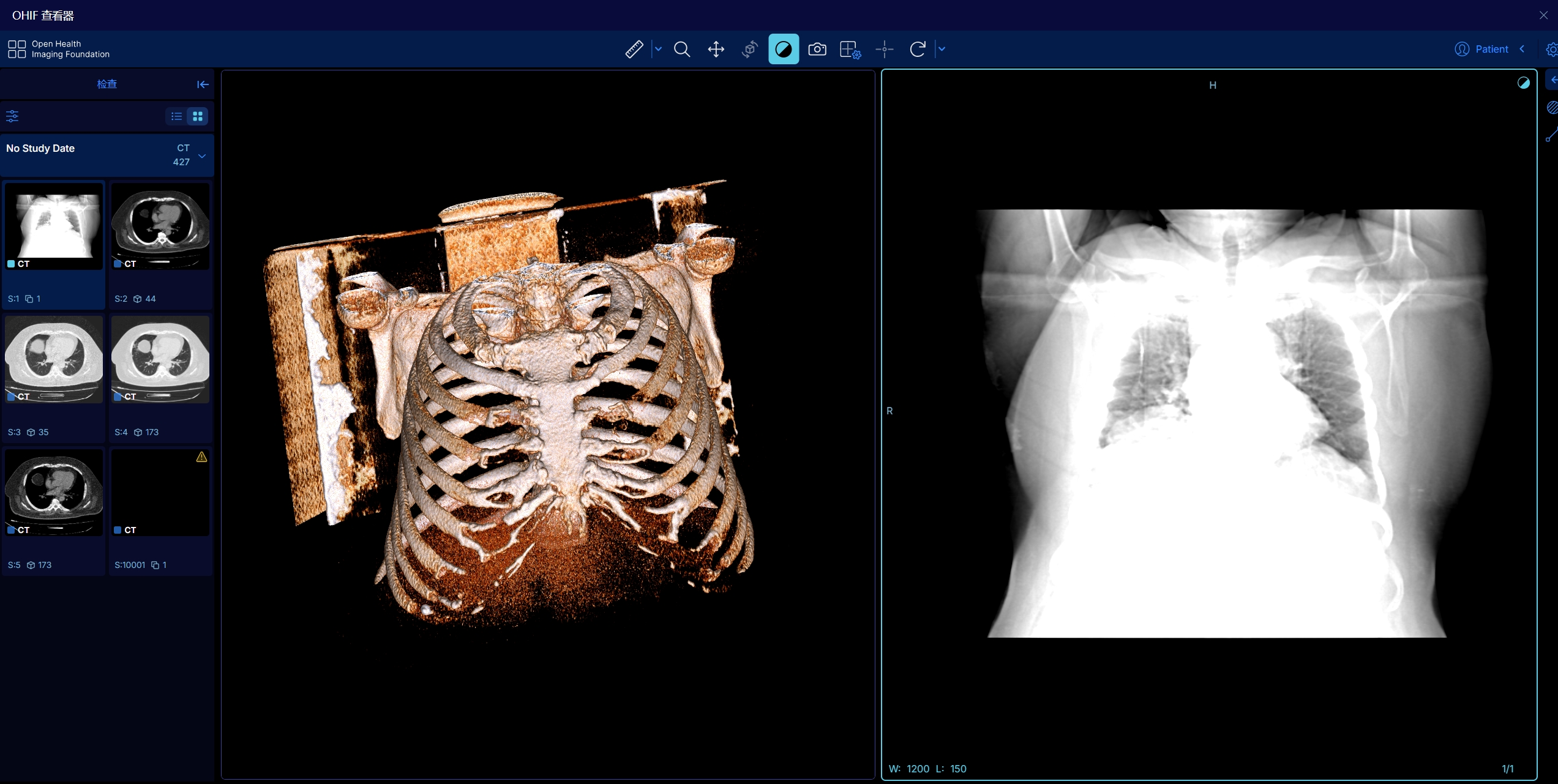The image size is (1558, 784).
Task: Click the 1/1 image counter
Action: pyautogui.click(x=1508, y=769)
